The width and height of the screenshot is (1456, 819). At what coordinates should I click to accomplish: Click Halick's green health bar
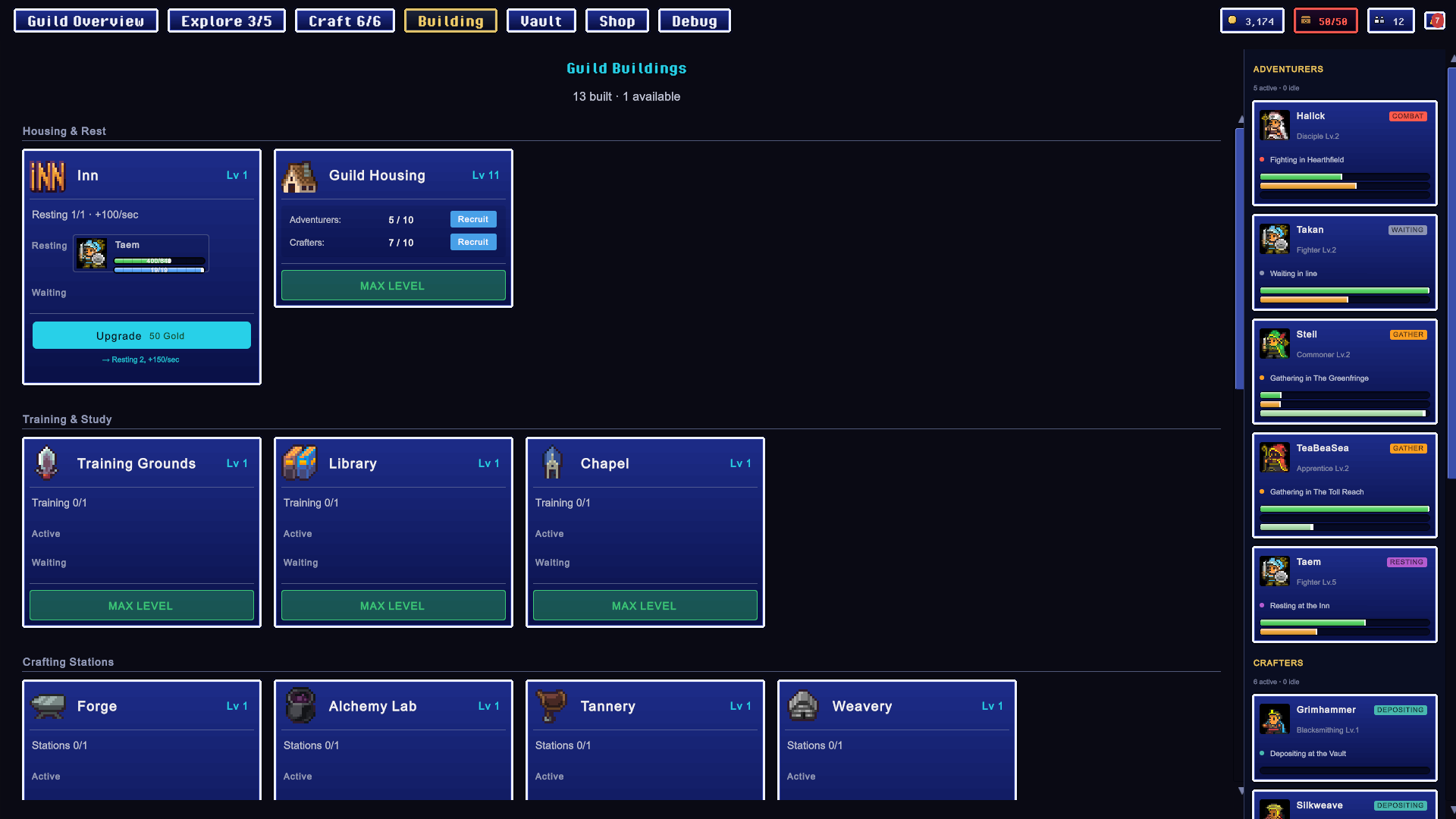pos(1345,177)
